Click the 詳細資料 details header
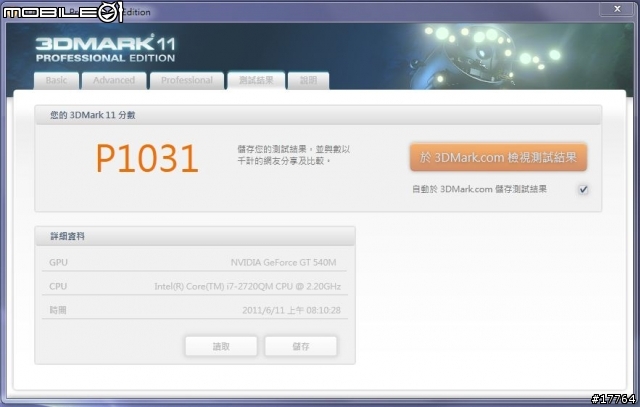 point(67,236)
